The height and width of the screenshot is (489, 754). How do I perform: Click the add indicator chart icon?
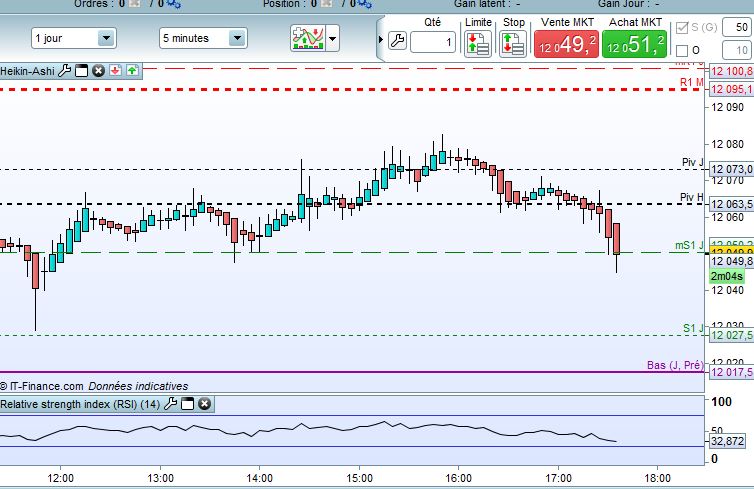pyautogui.click(x=308, y=38)
